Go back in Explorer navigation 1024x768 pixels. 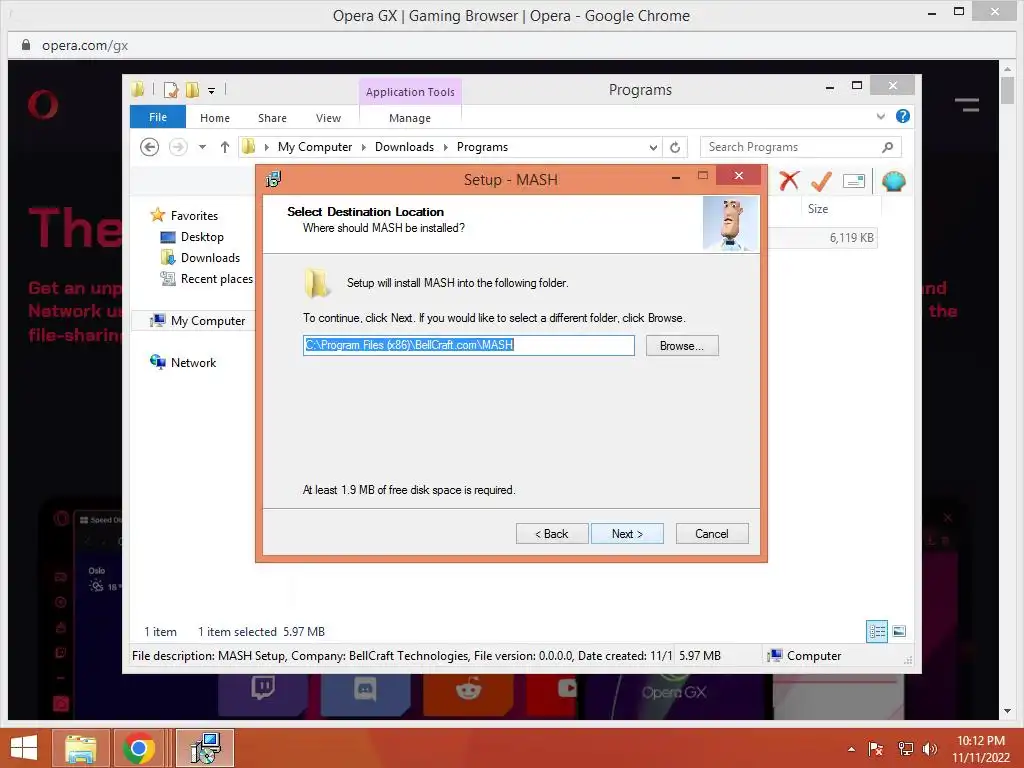(150, 147)
